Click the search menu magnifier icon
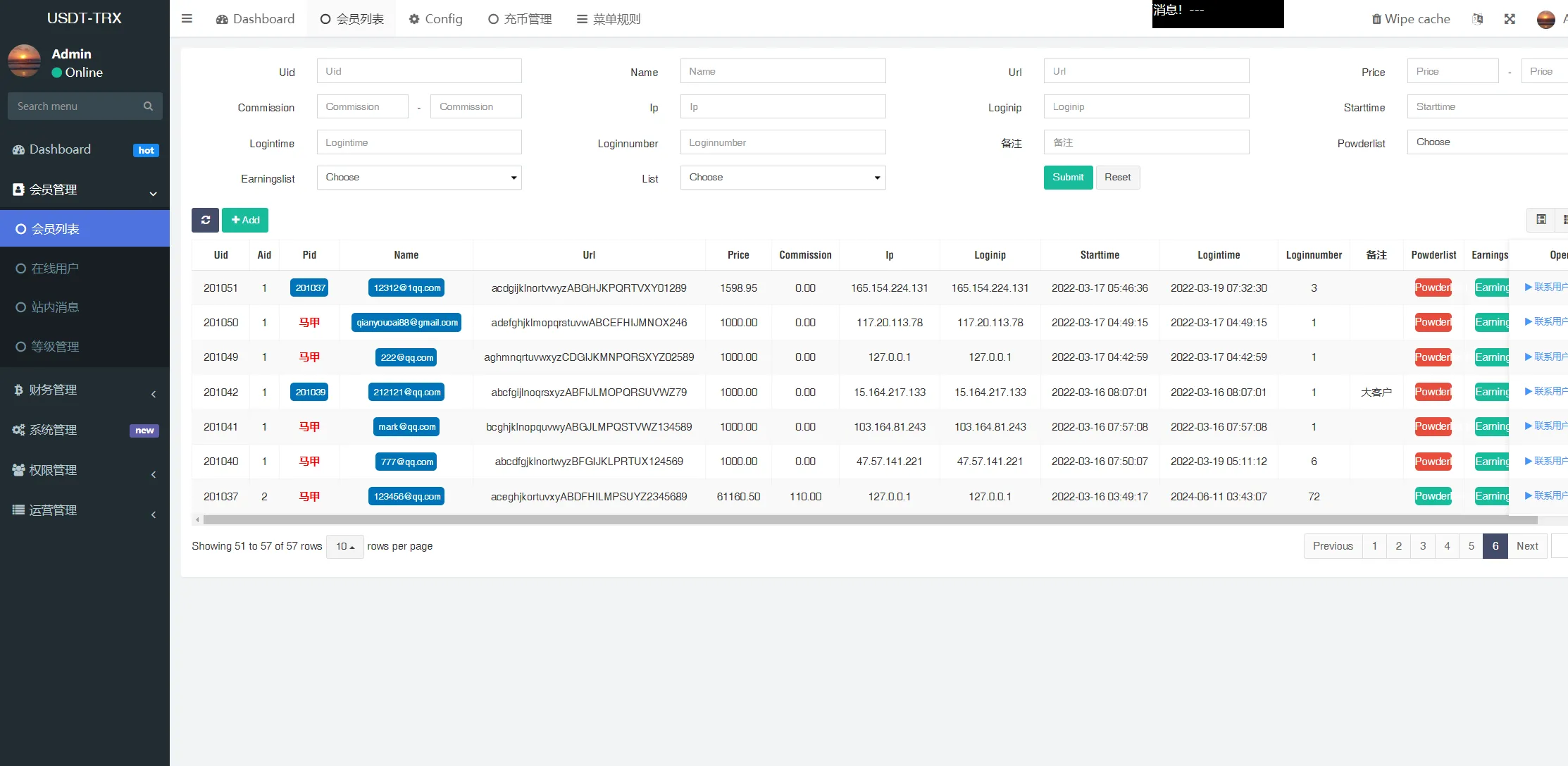Image resolution: width=1568 pixels, height=766 pixels. (148, 106)
